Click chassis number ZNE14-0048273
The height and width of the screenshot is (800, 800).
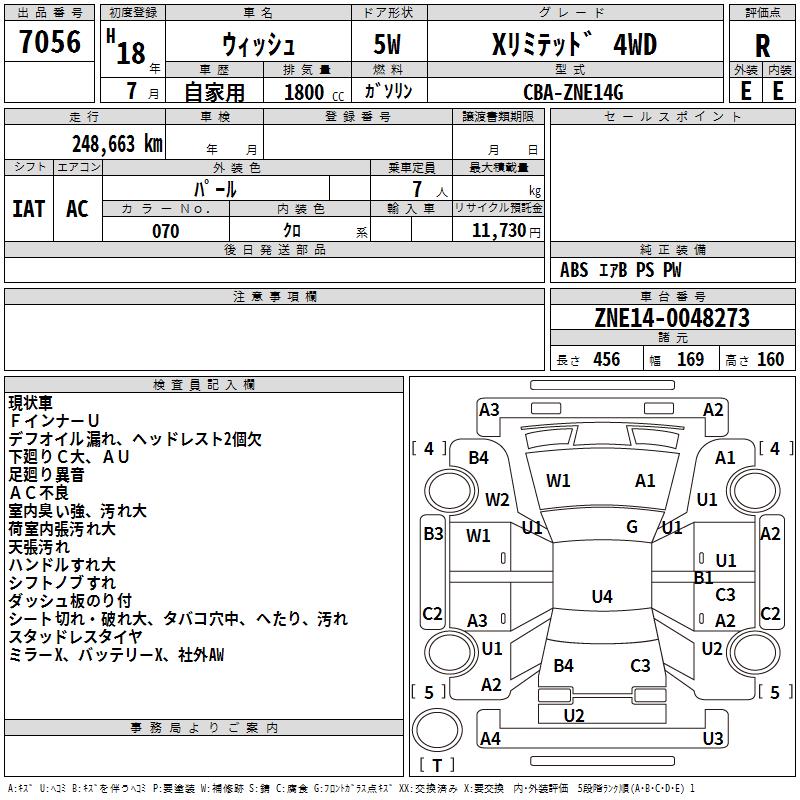[672, 318]
